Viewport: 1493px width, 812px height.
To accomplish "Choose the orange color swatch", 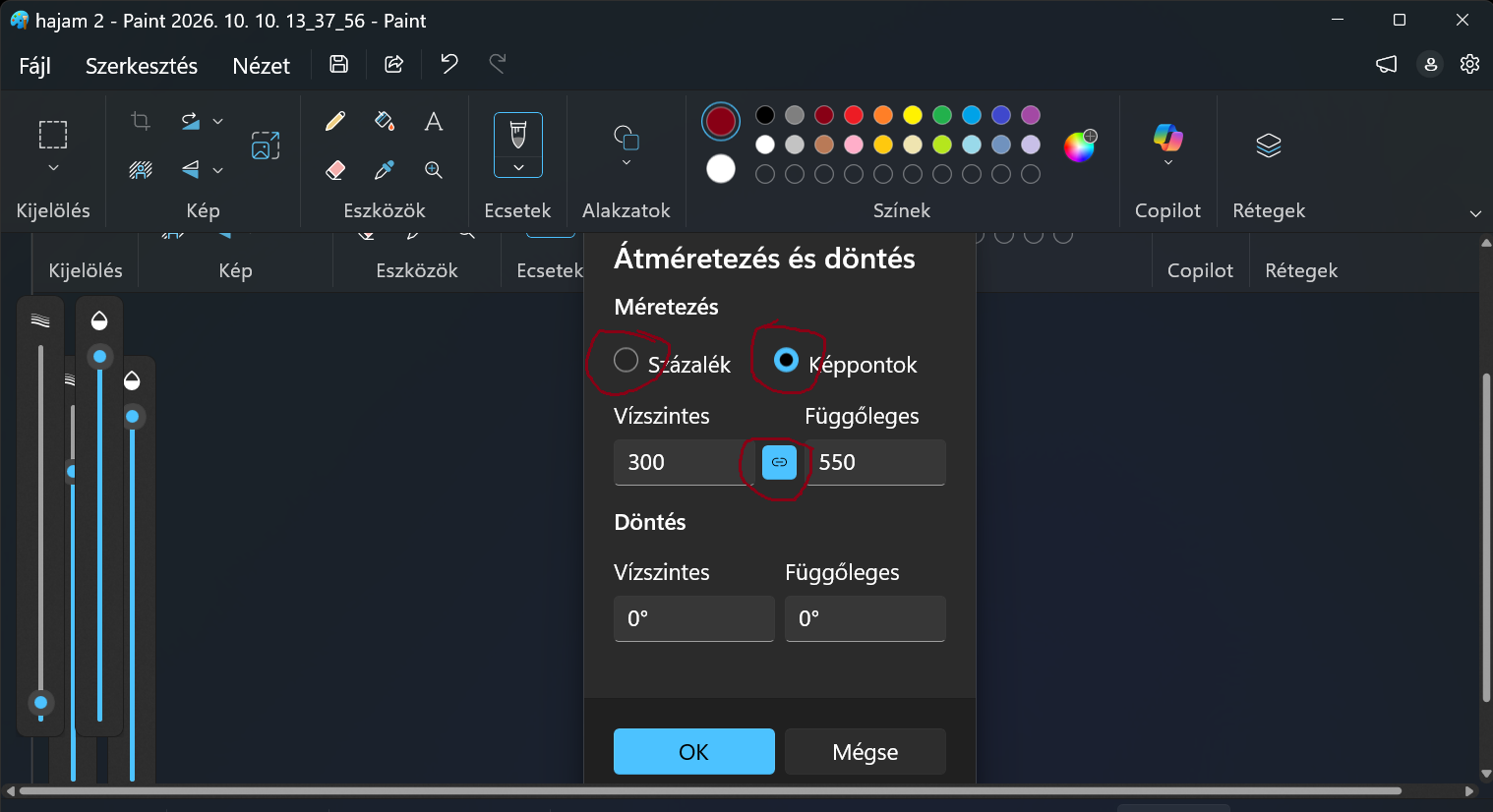I will coord(883,115).
